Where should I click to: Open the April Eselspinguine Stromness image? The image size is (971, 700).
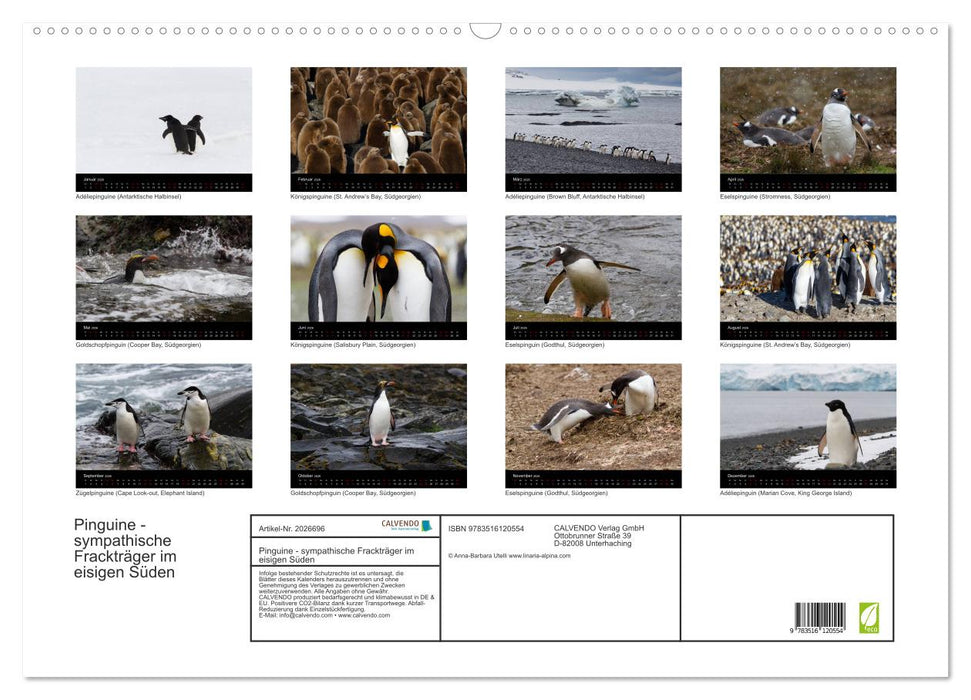(807, 127)
